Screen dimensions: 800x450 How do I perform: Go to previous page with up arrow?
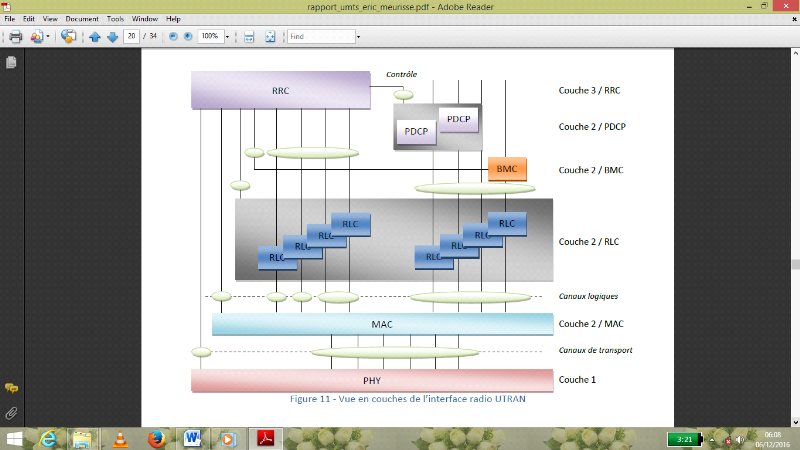(95, 37)
